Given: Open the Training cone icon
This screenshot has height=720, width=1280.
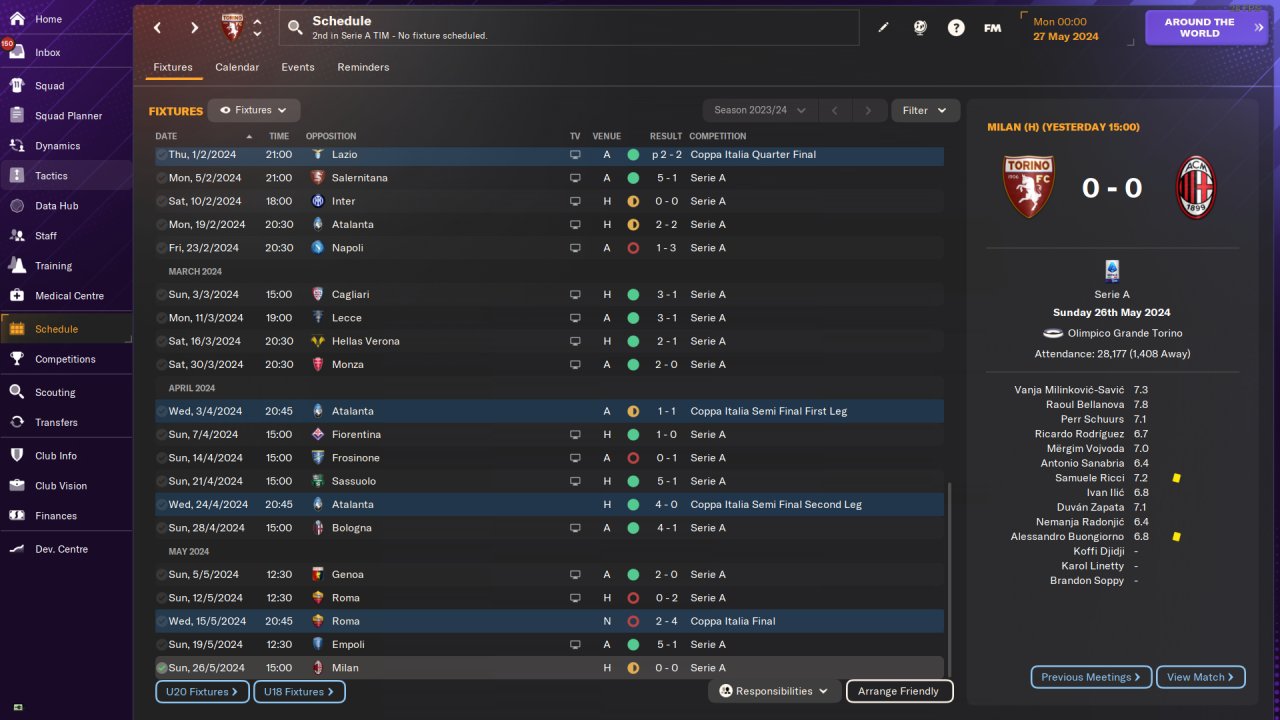Looking at the screenshot, I should [17, 266].
